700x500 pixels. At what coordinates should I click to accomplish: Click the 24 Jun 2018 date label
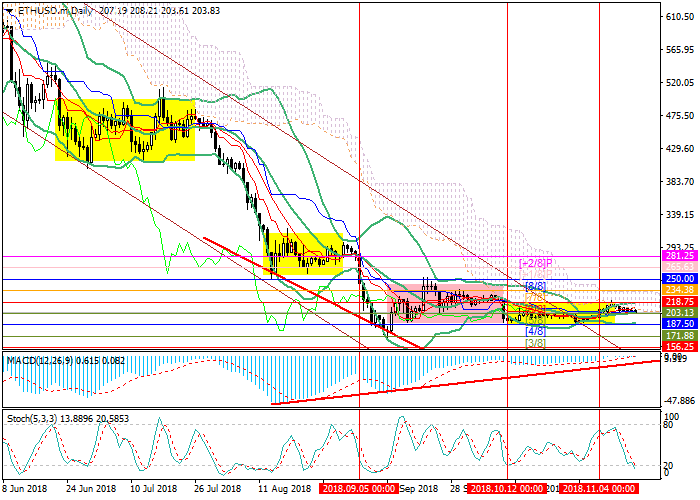91,489
